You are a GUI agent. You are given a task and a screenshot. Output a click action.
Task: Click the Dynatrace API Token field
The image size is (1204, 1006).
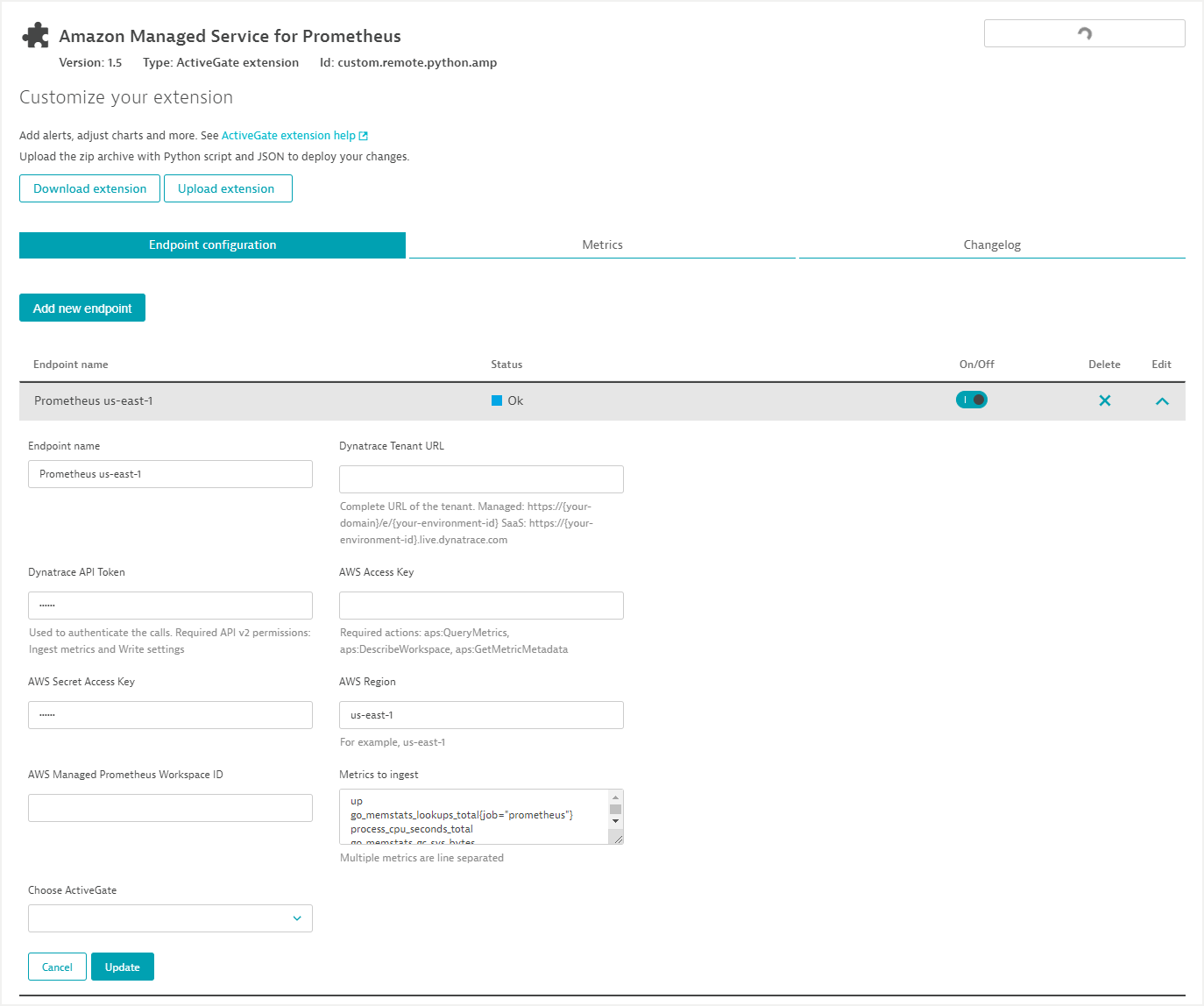click(x=170, y=606)
